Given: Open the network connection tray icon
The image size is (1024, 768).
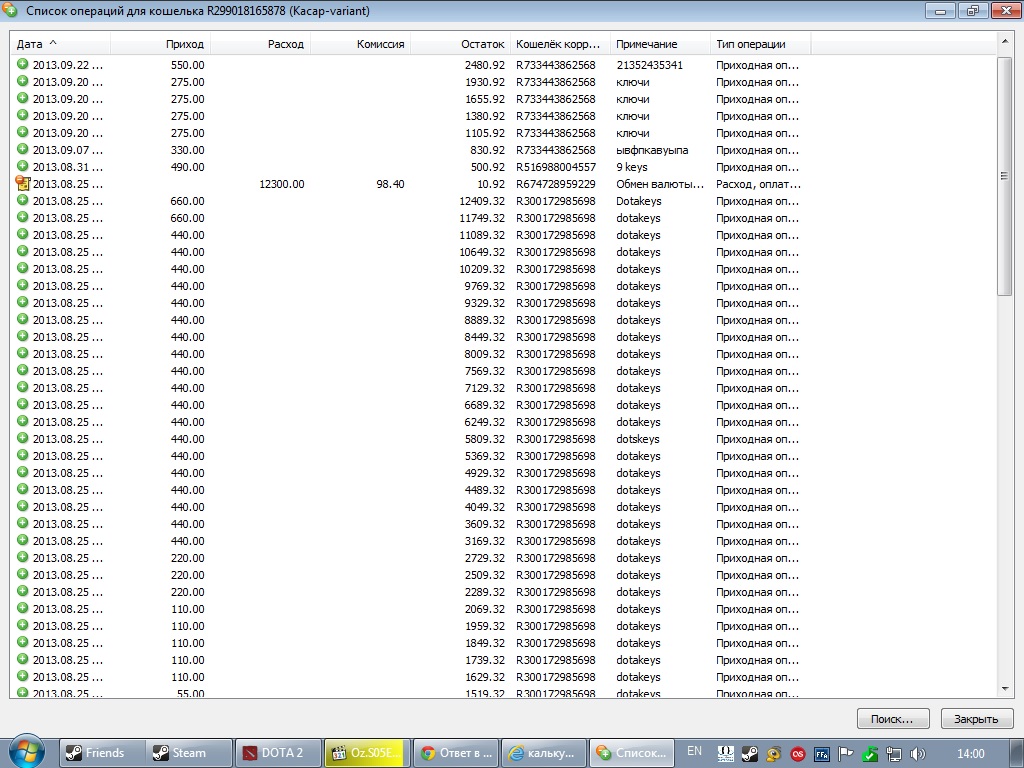Looking at the screenshot, I should (x=893, y=754).
